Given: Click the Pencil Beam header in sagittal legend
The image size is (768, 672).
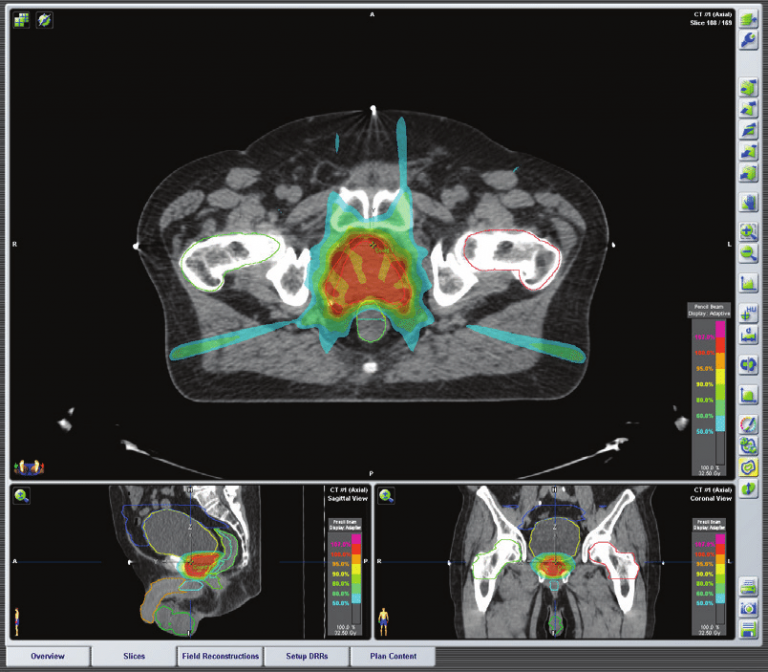Looking at the screenshot, I should click(345, 525).
